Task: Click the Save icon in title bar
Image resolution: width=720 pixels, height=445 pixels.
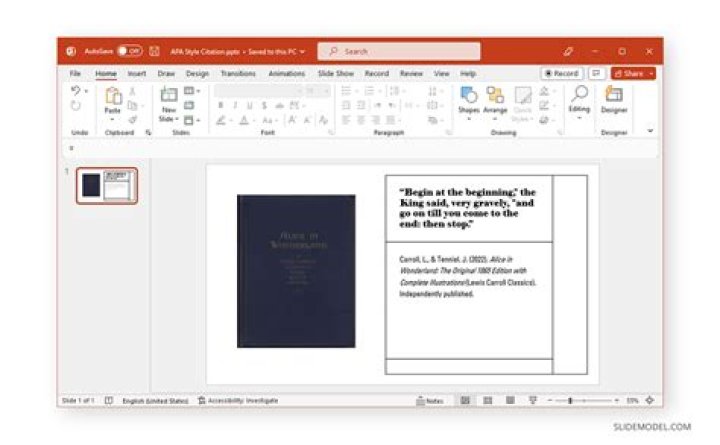Action: click(x=155, y=51)
